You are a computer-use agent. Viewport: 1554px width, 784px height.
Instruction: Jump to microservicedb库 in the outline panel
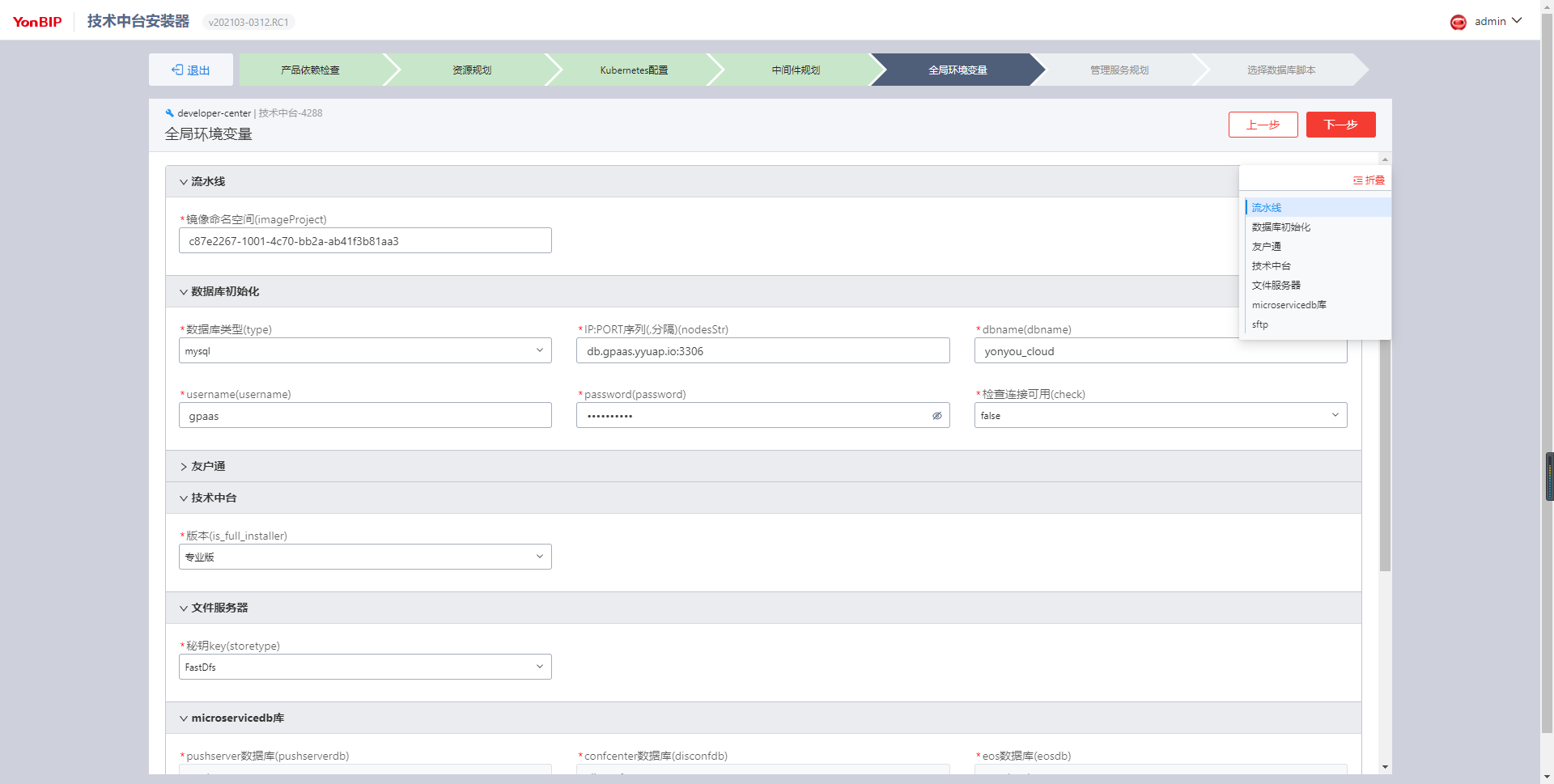[x=1289, y=305]
